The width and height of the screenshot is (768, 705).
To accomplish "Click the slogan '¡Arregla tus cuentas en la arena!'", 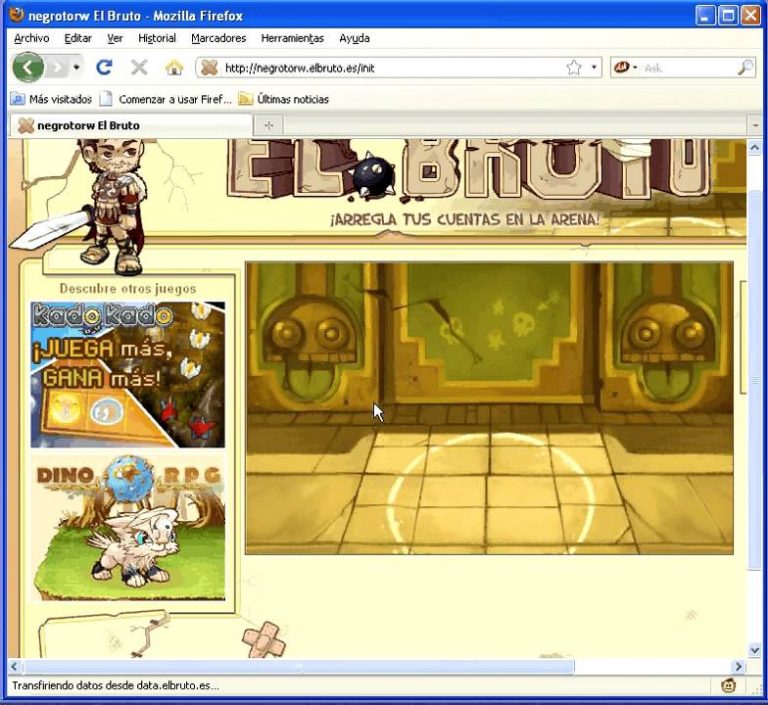I will click(464, 219).
